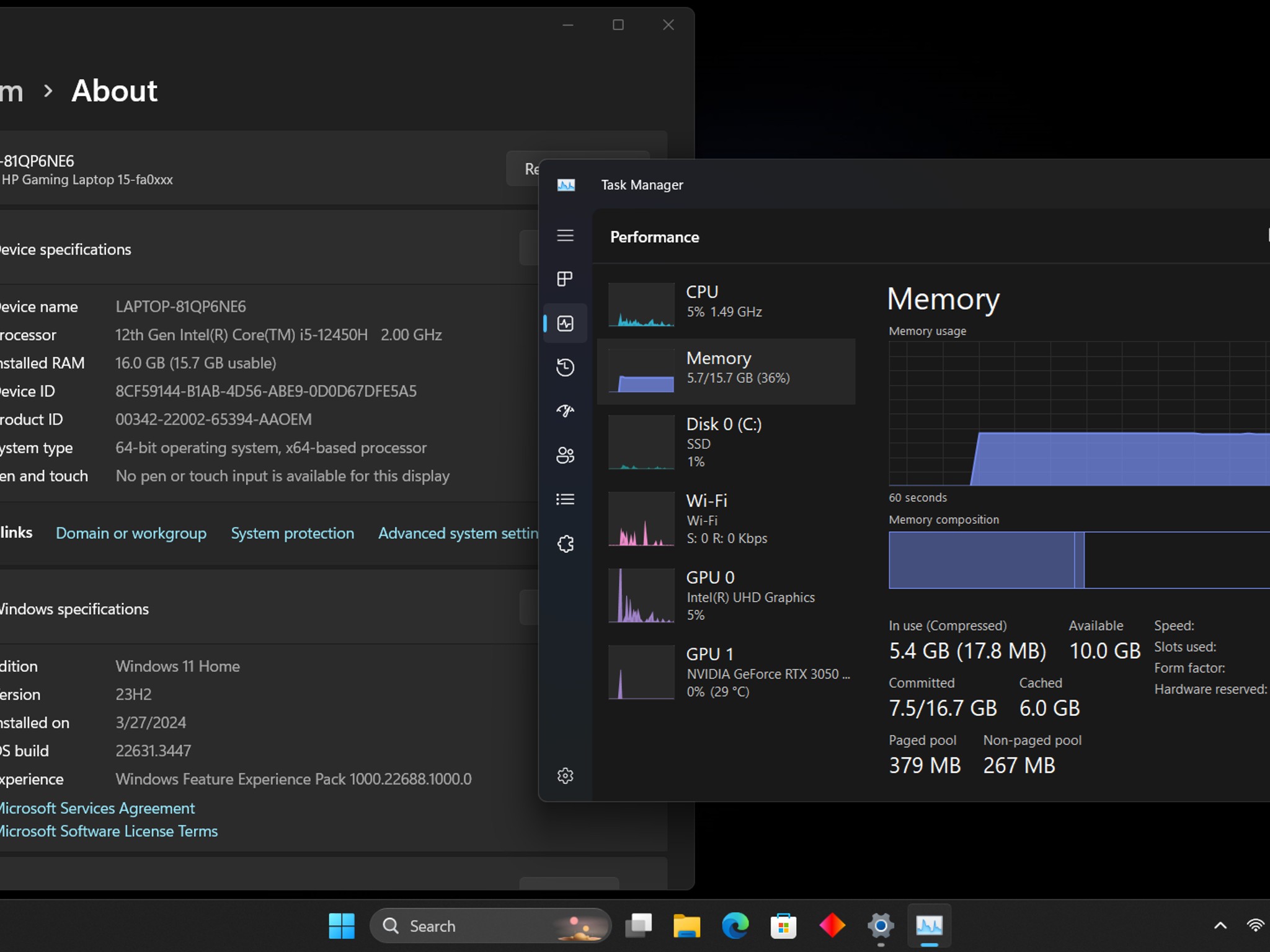Click In use value 5.4 GB (17.8 MB)
This screenshot has width=1270, height=952.
click(967, 651)
